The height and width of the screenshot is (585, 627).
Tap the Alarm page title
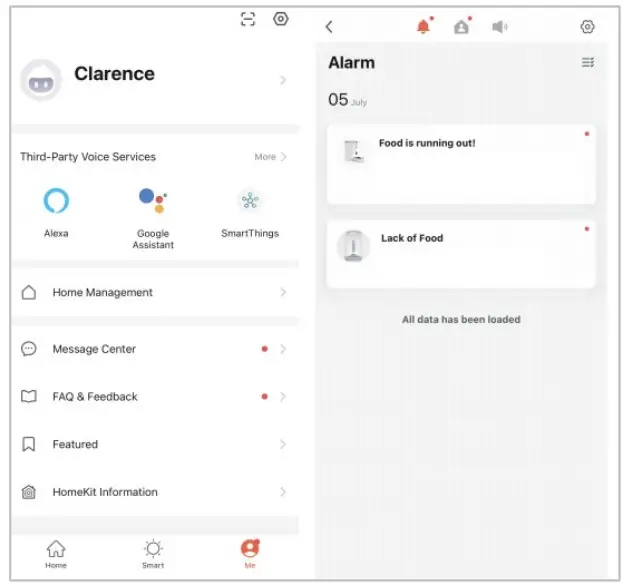coord(351,63)
